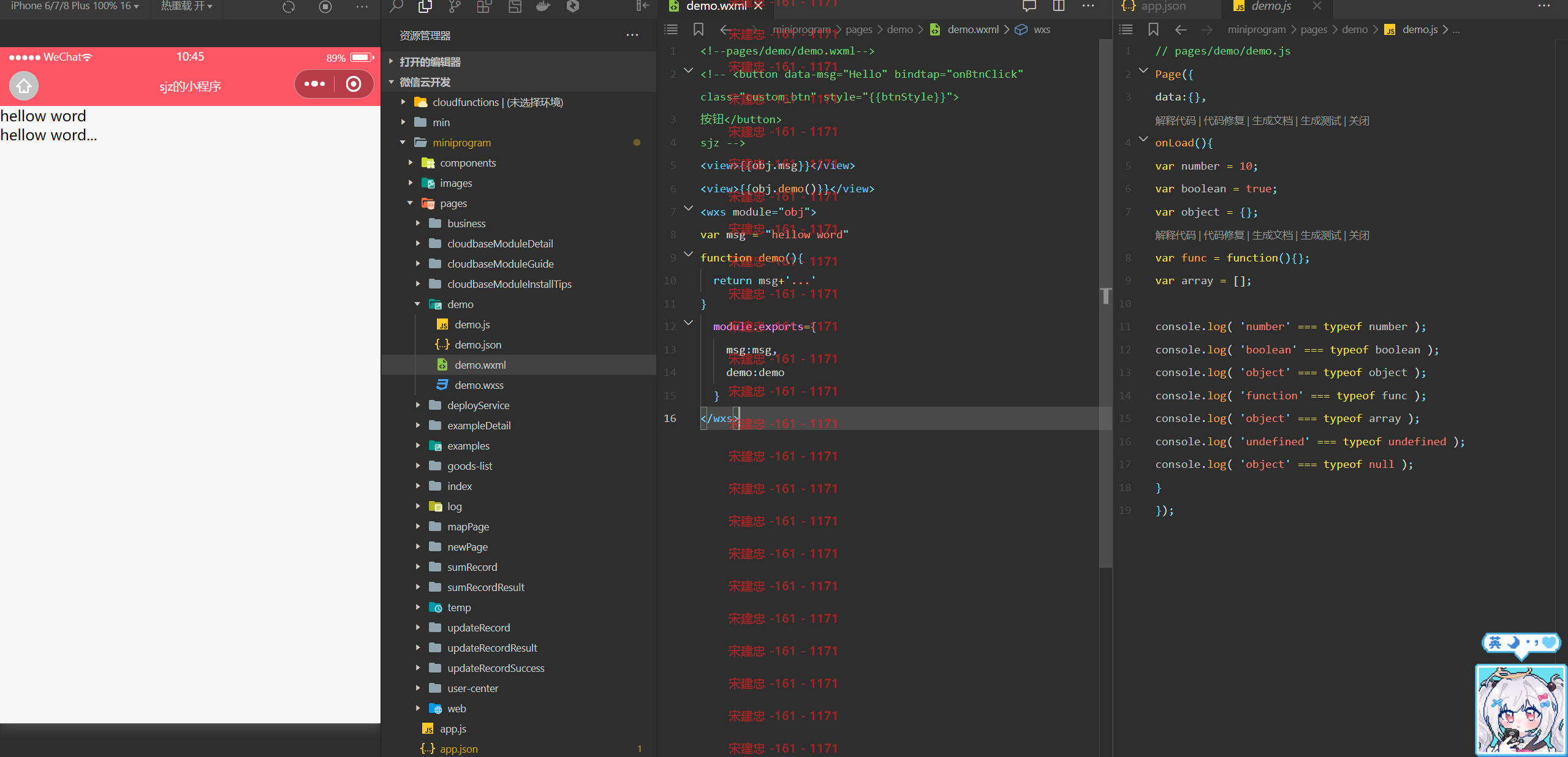This screenshot has height=757, width=1568.
Task: Select demo.wxml in the file tree
Action: click(x=480, y=365)
